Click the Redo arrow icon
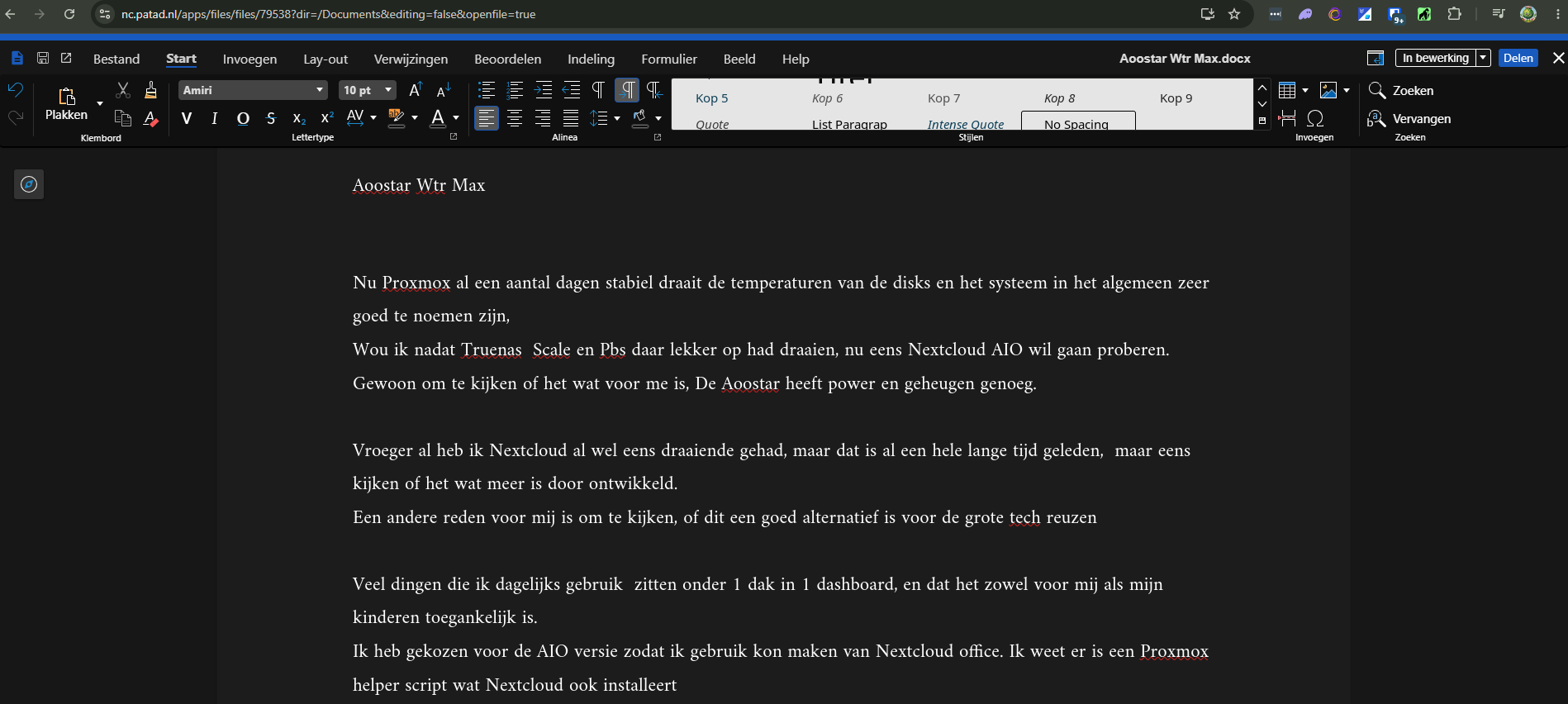This screenshot has height=704, width=1568. point(15,118)
